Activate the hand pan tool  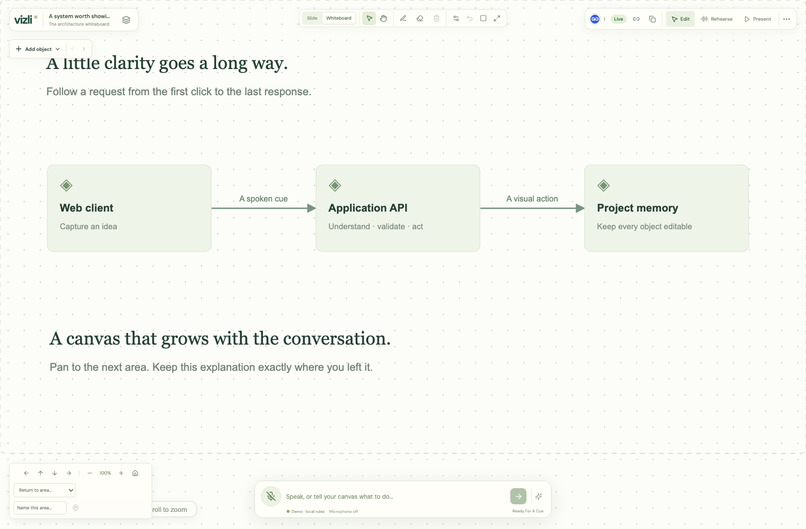[383, 19]
